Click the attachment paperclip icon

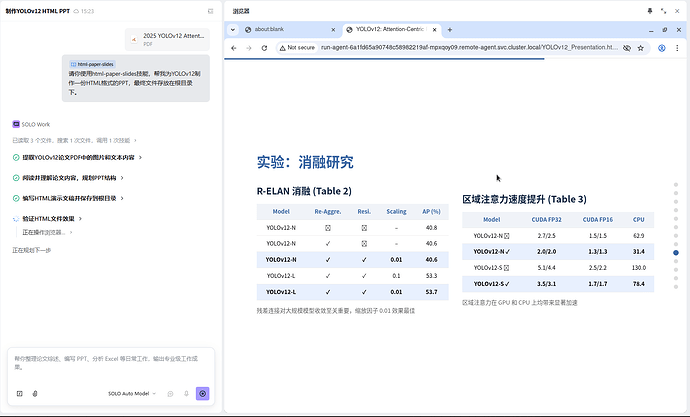(x=35, y=394)
